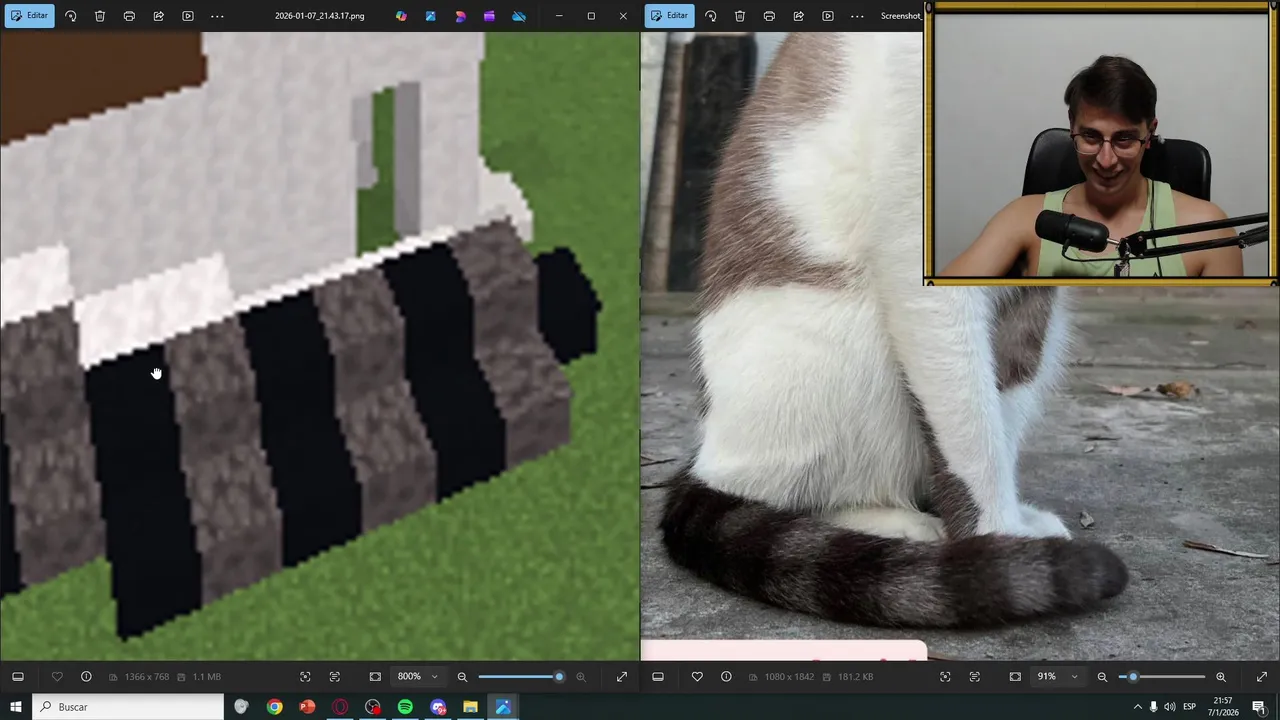
Task: Click text scan icon in right status bar
Action: click(974, 677)
